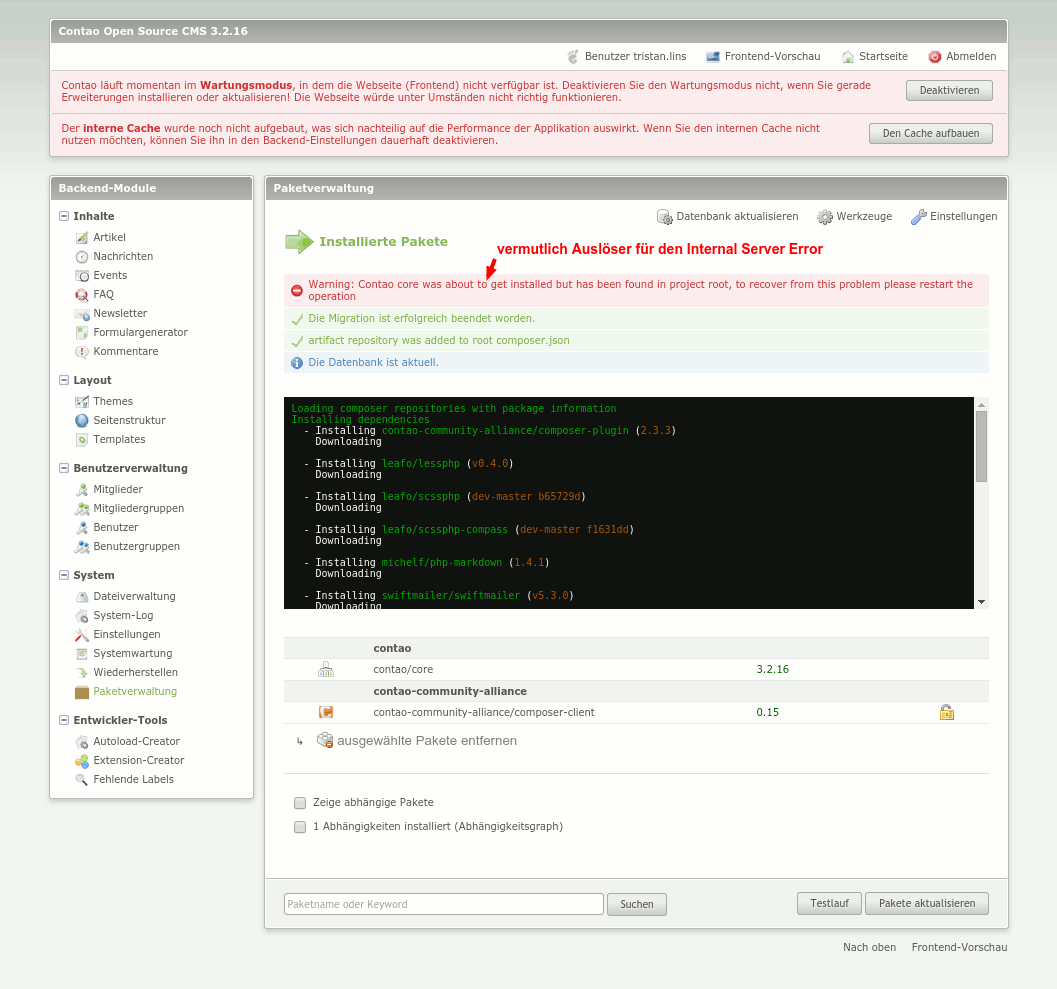The width and height of the screenshot is (1057, 989).
Task: Click the Autoload-Creator icon
Action: 82,742
